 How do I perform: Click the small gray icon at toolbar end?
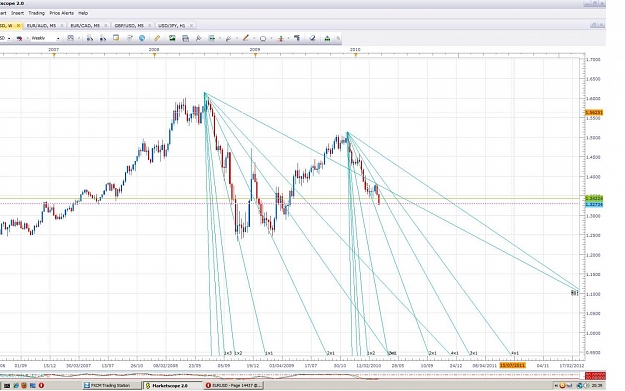[338, 39]
